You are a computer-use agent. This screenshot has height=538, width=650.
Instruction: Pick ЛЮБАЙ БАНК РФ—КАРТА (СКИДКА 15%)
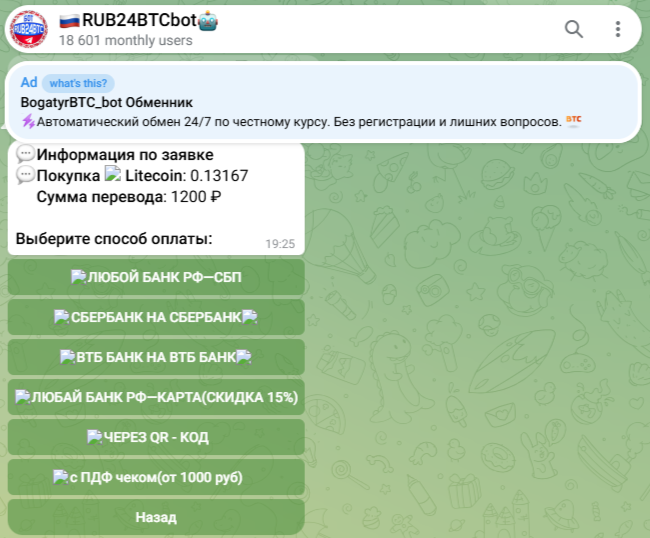pyautogui.click(x=156, y=397)
